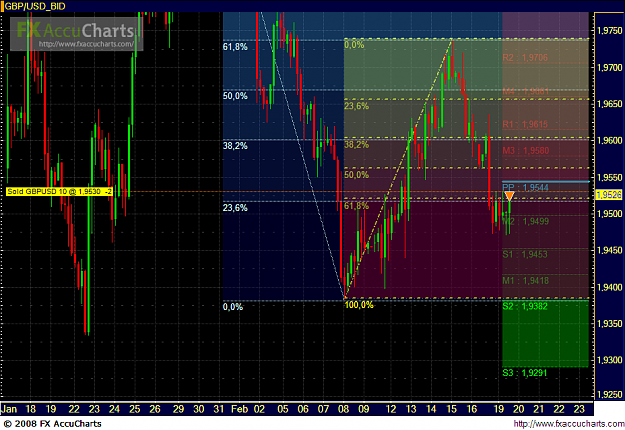
Task: Click the 1,9750 price axis label
Action: tap(610, 31)
